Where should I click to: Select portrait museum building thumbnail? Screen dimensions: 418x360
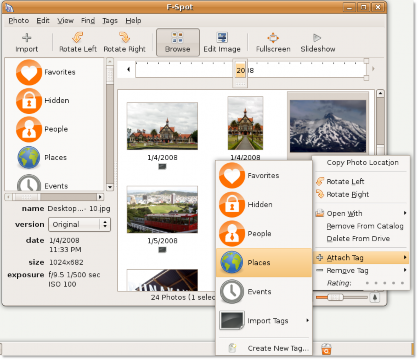tap(245, 123)
